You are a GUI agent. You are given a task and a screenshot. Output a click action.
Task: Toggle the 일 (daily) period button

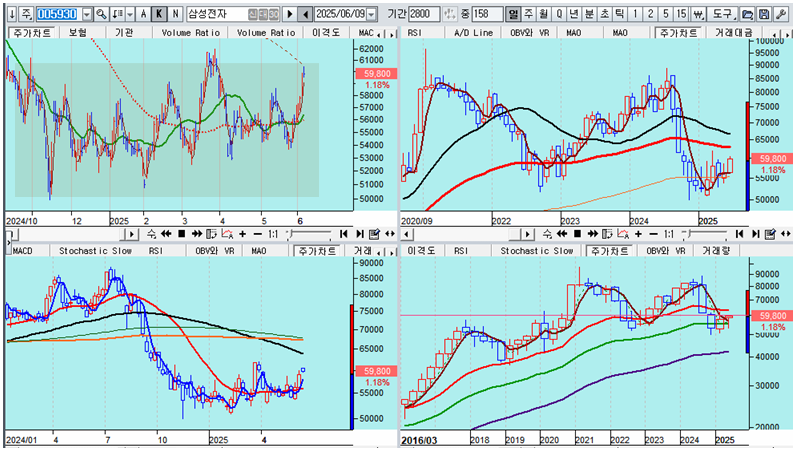click(513, 14)
